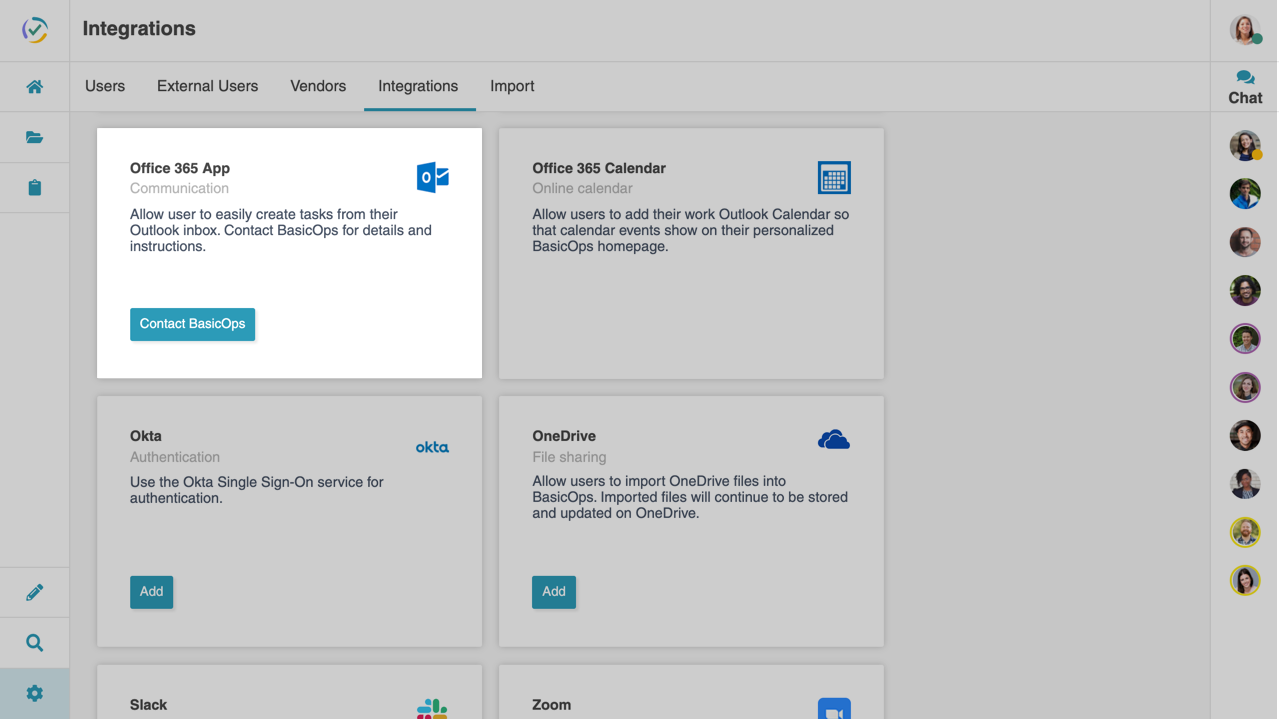Open search with magnifier icon
Viewport: 1279px width, 719px height.
tap(34, 643)
